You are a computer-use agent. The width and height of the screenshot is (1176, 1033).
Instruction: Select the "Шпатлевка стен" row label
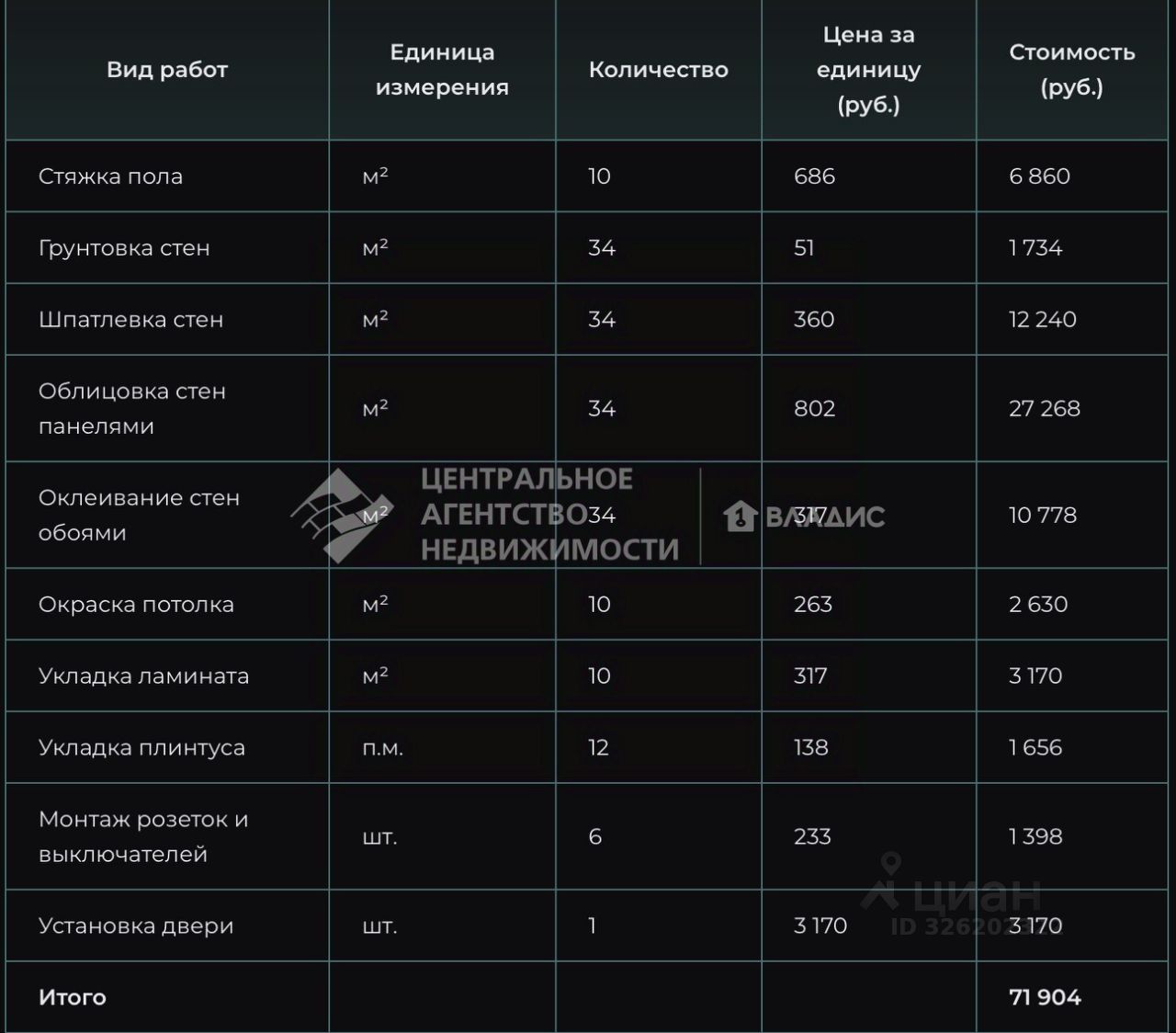[x=130, y=320]
